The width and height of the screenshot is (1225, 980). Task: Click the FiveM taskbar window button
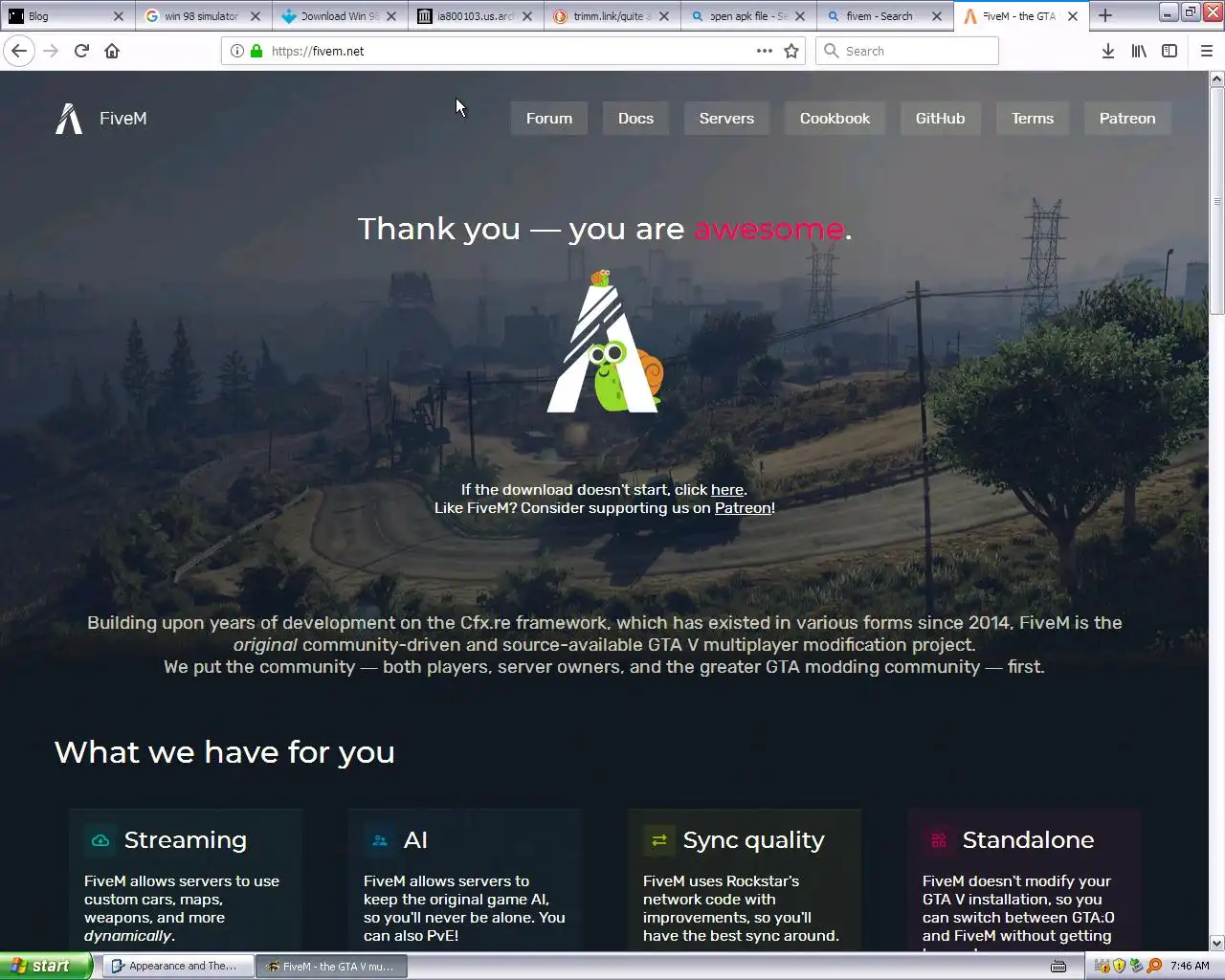(331, 967)
